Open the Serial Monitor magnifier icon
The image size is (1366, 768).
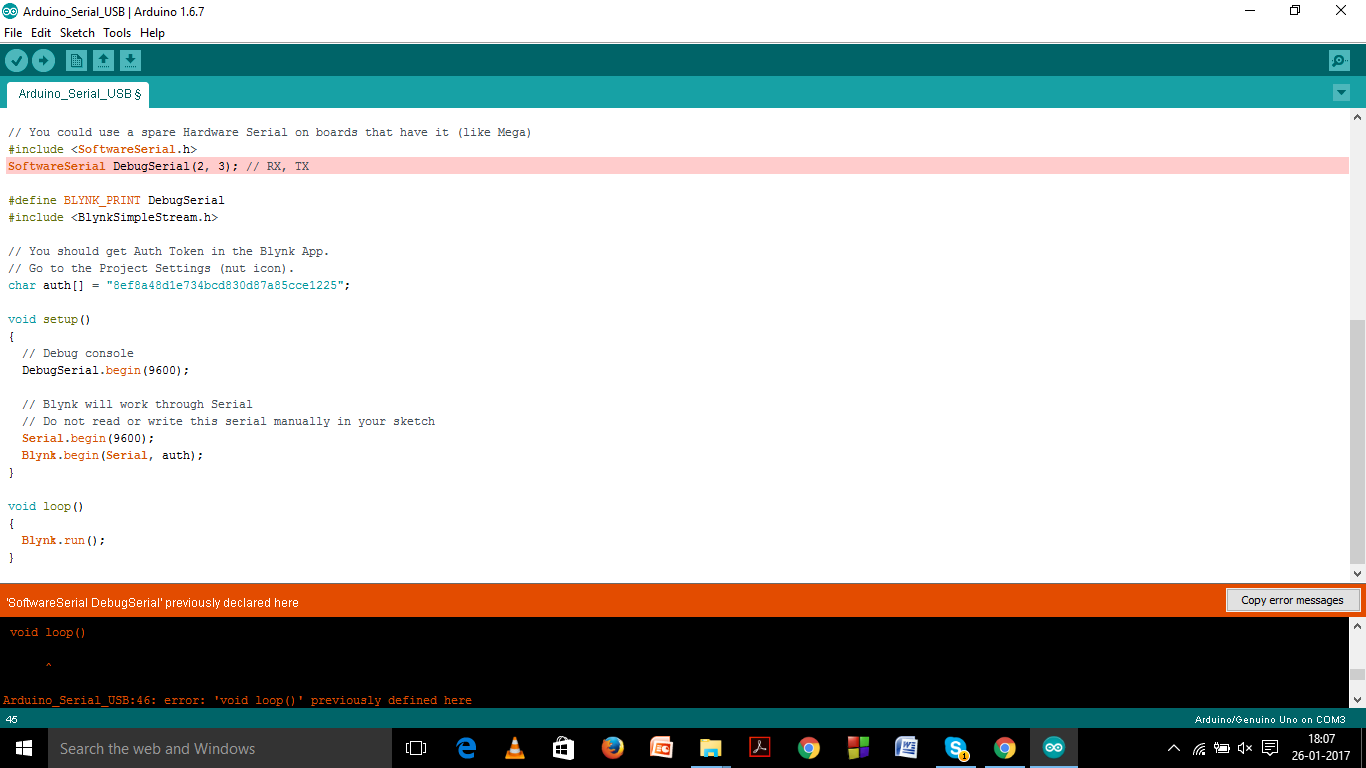point(1339,61)
